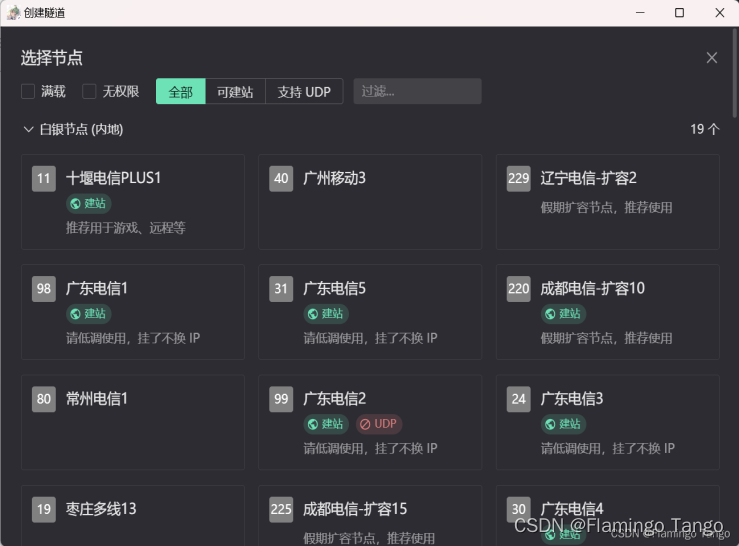Select node 广东电信3
This screenshot has height=546, width=739.
608,422
